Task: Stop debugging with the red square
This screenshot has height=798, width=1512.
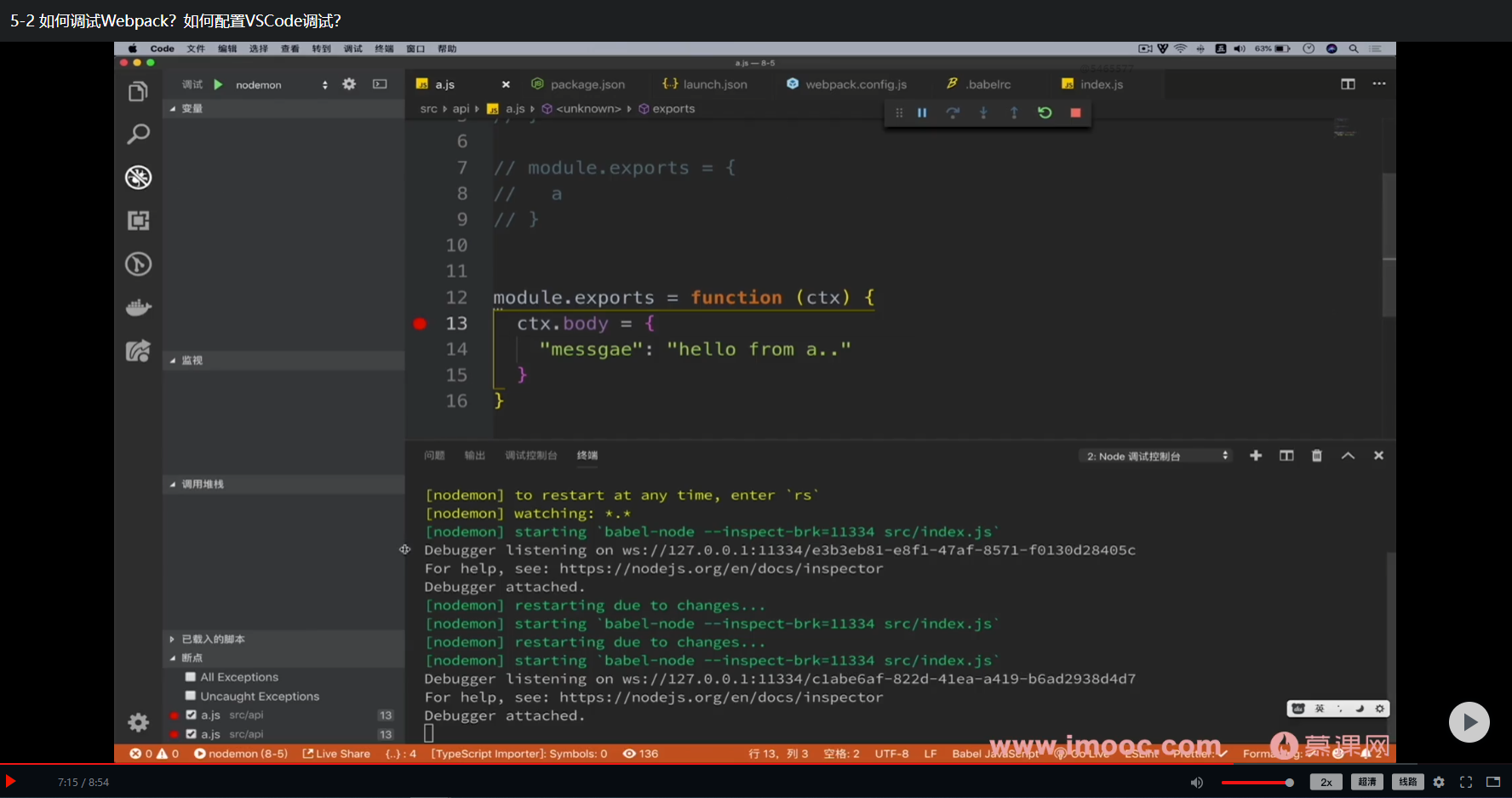Action: click(1075, 113)
